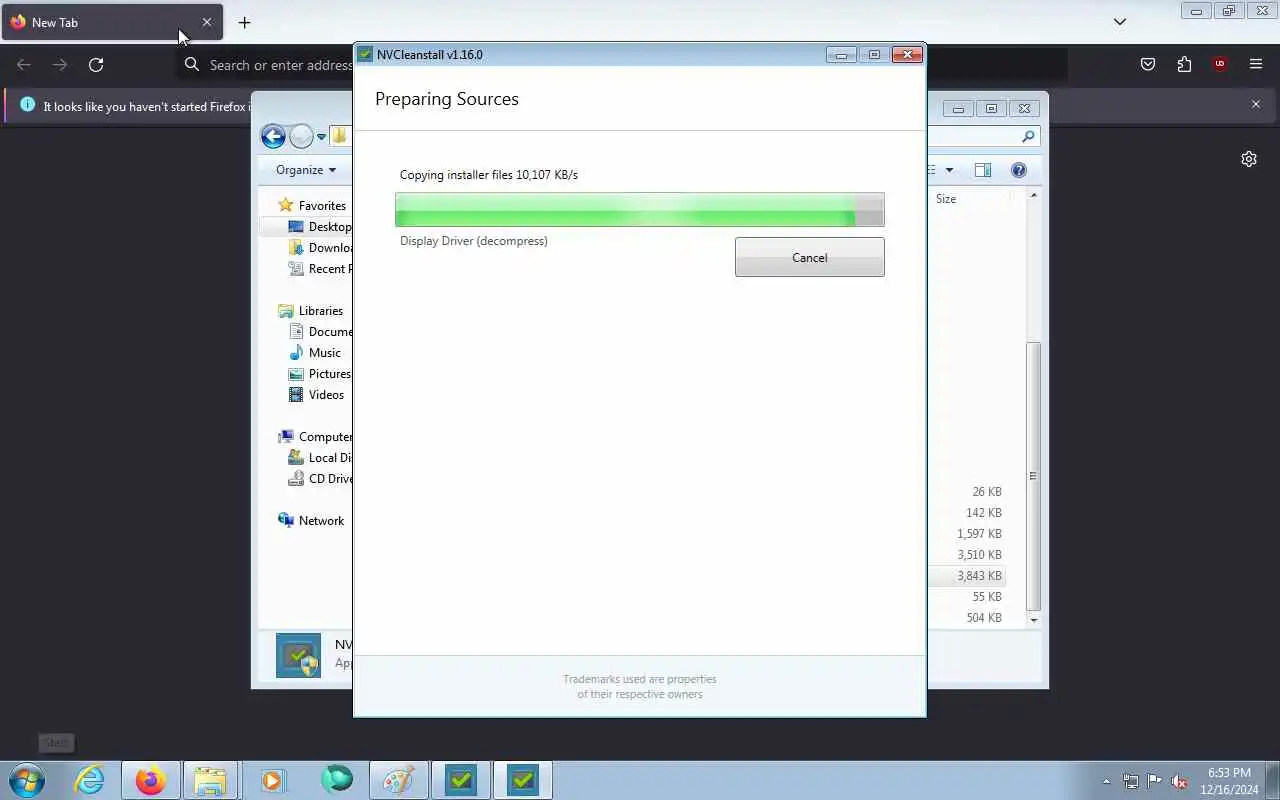The image size is (1280, 800).
Task: Open the Organize menu in Explorer
Action: 306,170
